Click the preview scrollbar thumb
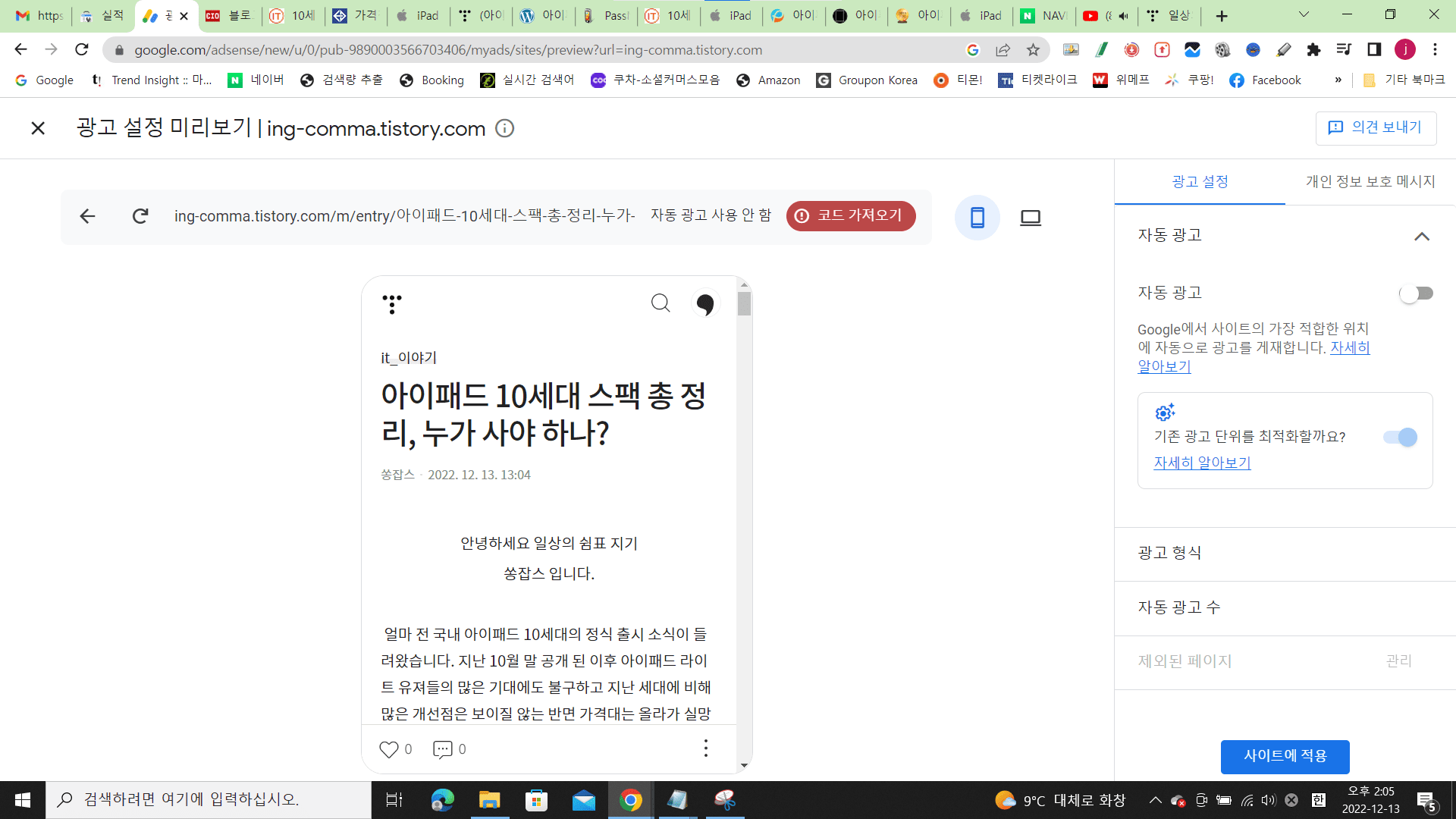This screenshot has height=819, width=1456. (x=744, y=304)
